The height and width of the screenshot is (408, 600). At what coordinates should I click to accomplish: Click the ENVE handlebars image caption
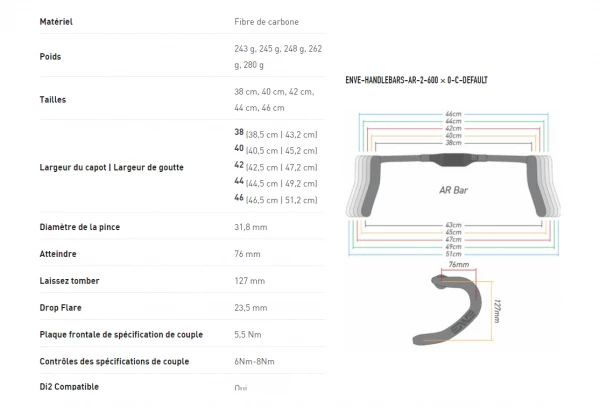[x=416, y=80]
